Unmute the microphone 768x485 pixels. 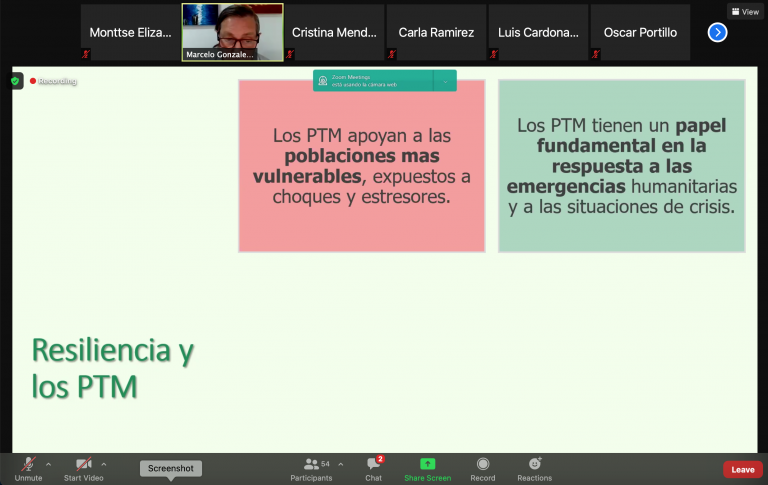pos(28,465)
